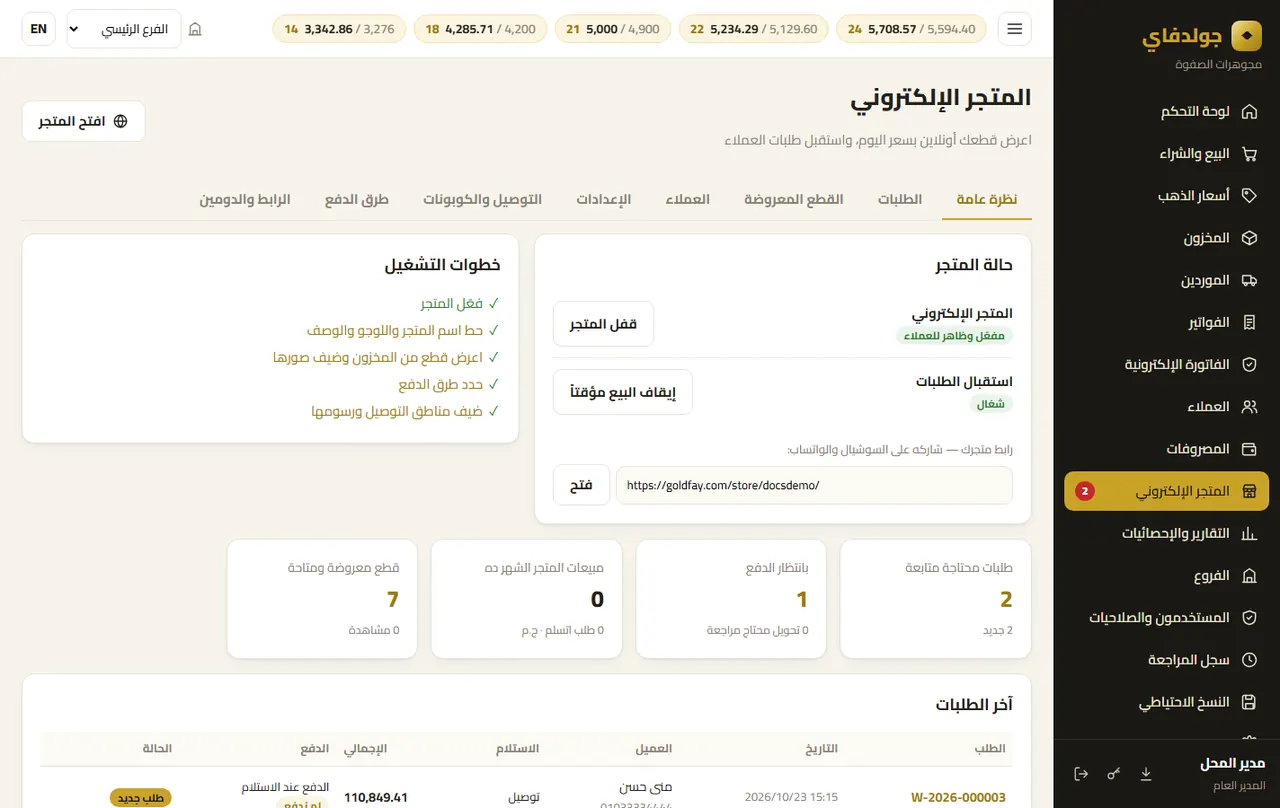Click the store URL input field
Viewport: 1280px width, 808px height.
tap(814, 485)
